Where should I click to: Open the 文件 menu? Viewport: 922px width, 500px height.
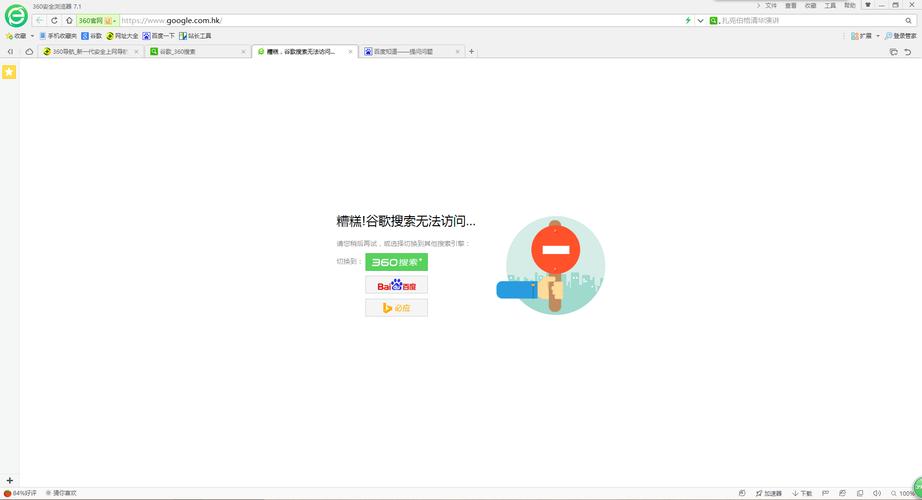(771, 5)
